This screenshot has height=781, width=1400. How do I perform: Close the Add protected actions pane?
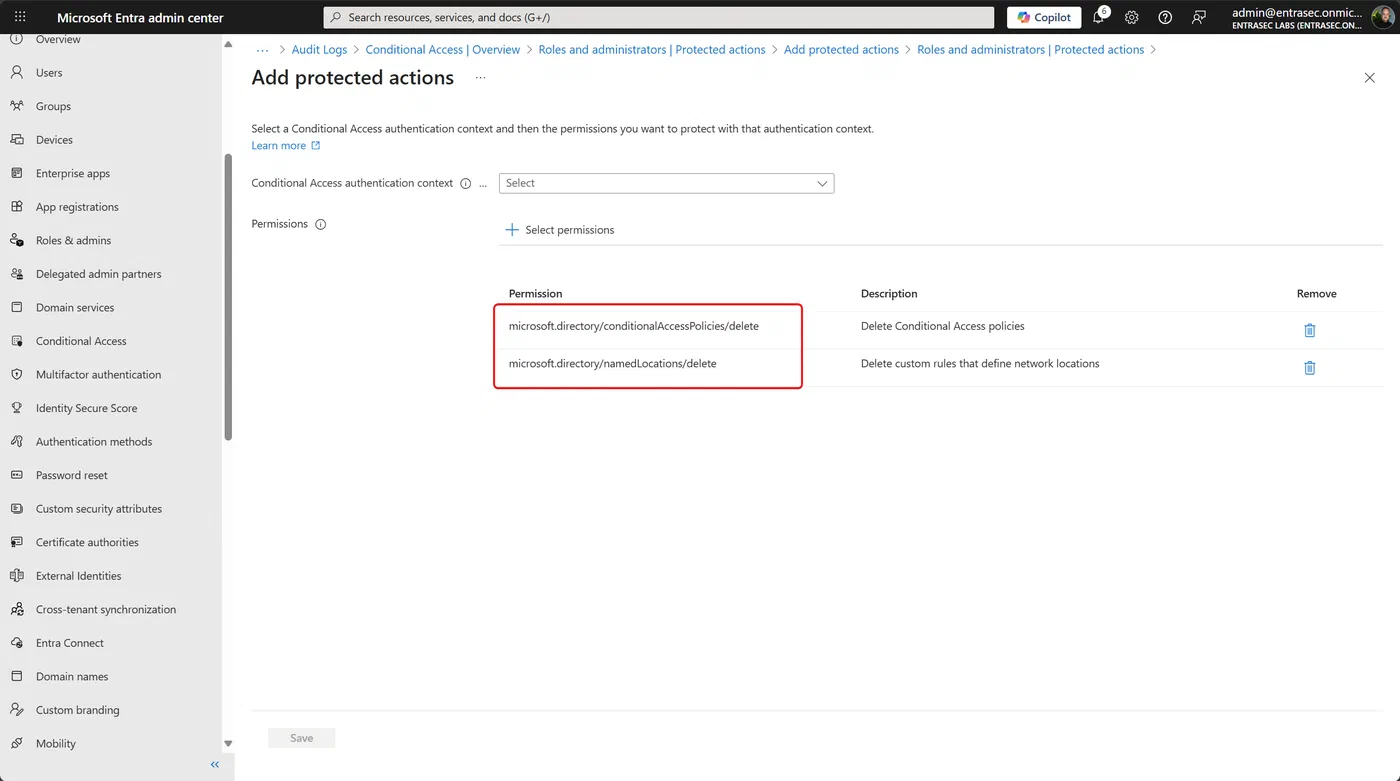[1370, 78]
